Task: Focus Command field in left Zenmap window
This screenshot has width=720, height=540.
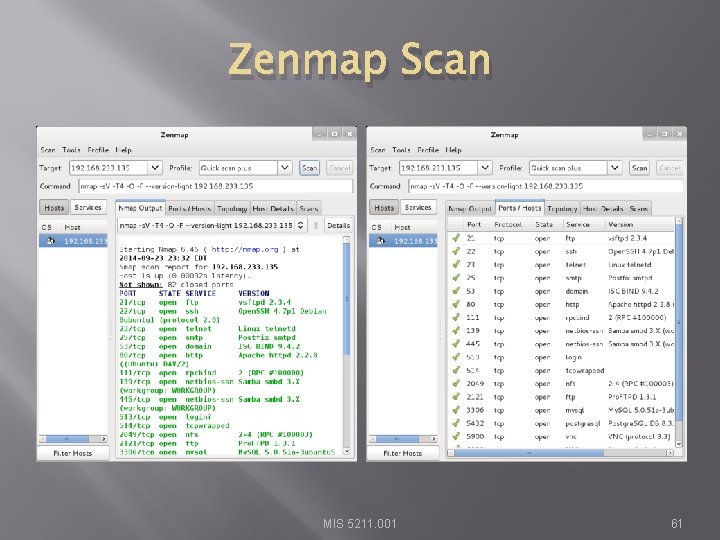Action: pyautogui.click(x=216, y=186)
